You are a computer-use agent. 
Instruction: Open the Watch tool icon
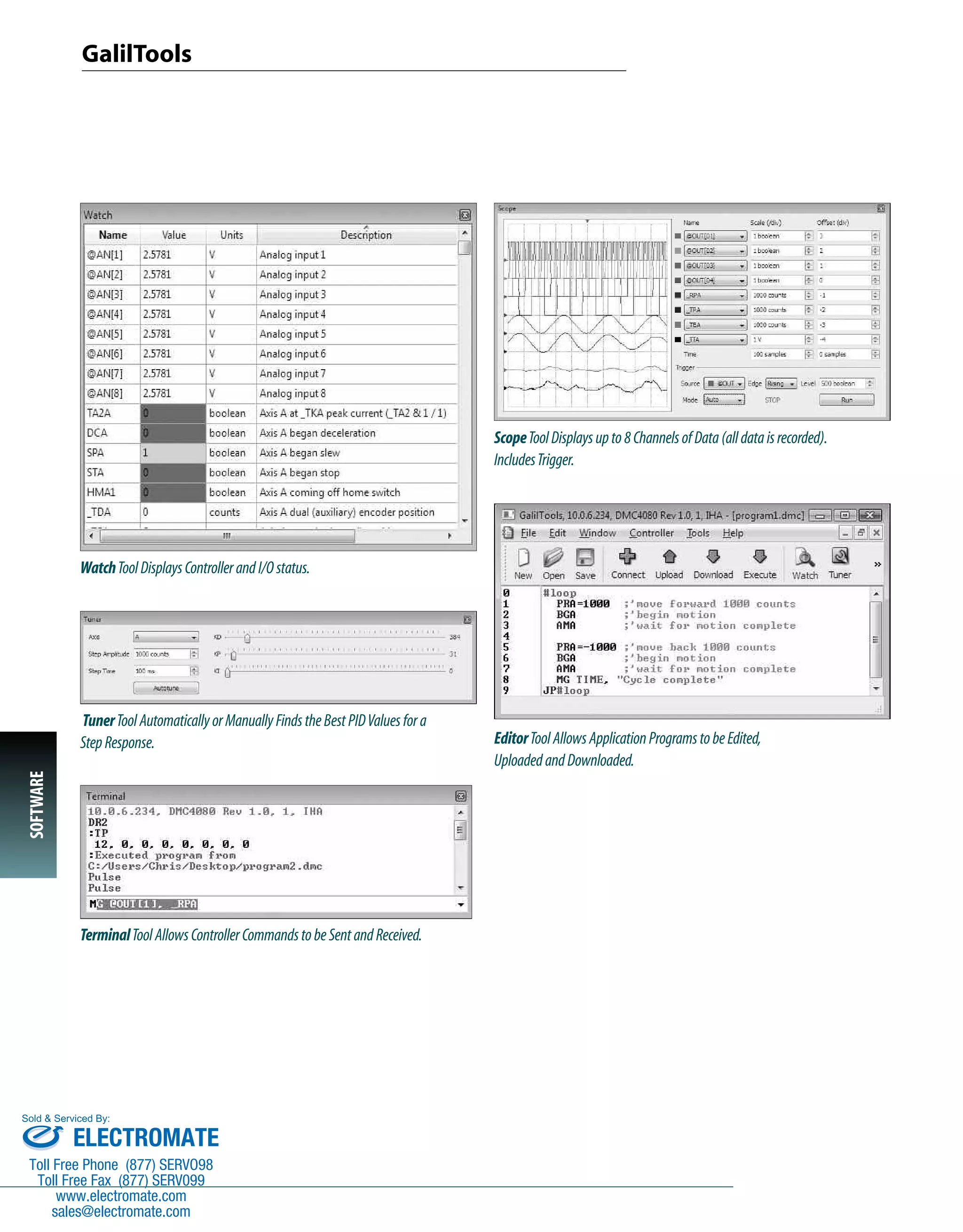[x=805, y=558]
